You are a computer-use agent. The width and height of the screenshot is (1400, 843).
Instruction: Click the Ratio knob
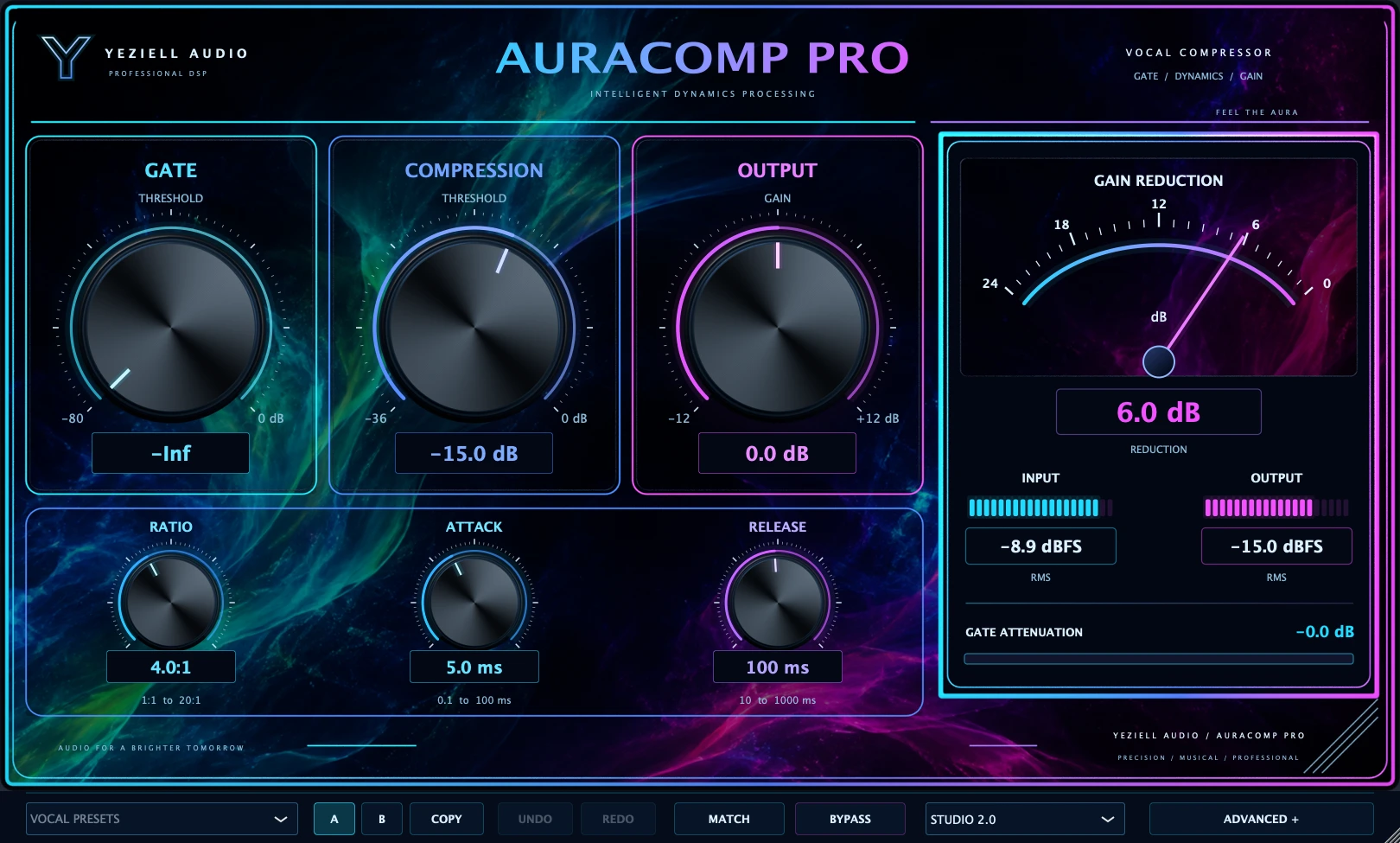tap(171, 602)
